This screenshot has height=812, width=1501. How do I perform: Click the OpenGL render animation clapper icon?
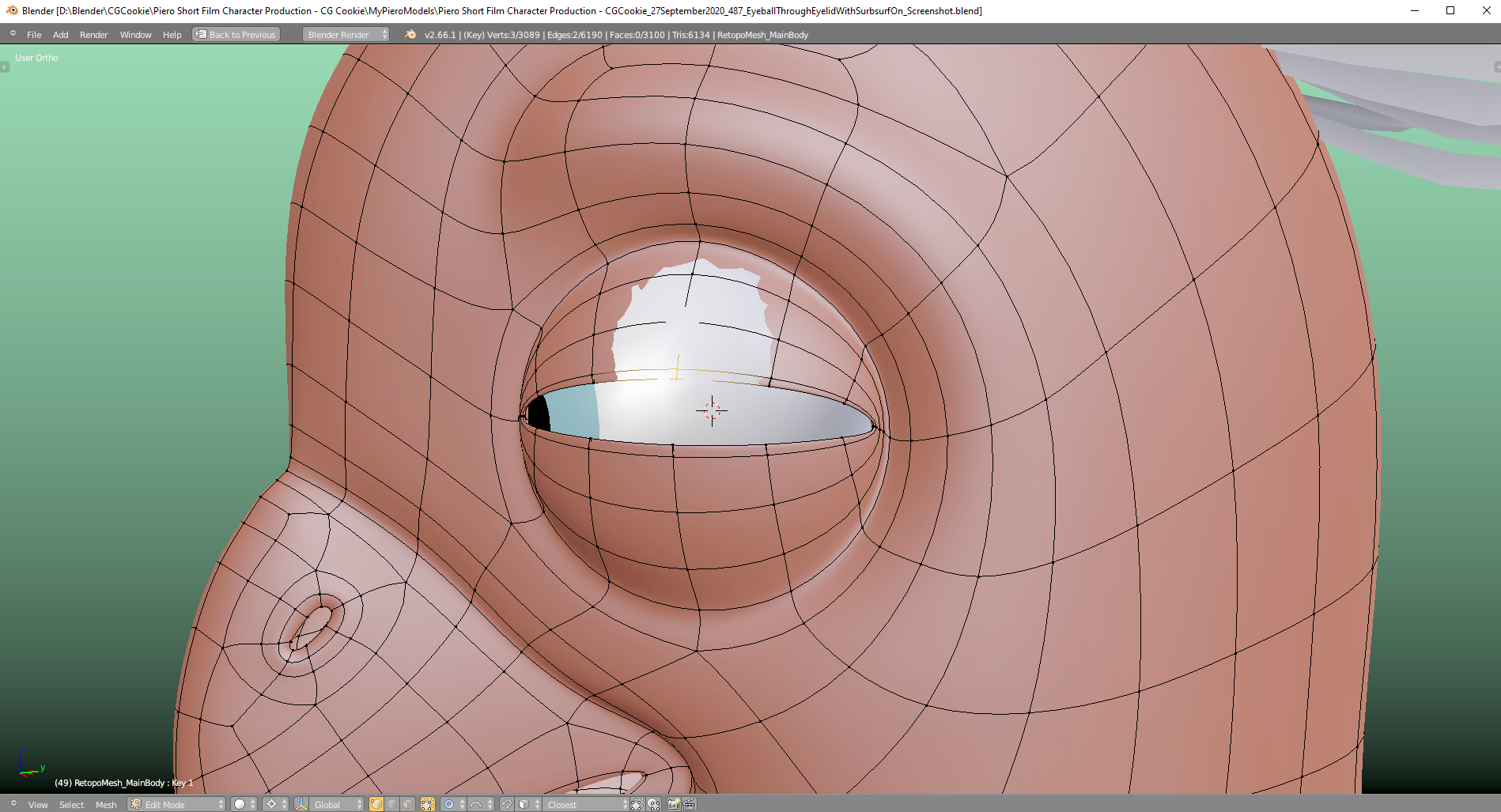pos(689,804)
